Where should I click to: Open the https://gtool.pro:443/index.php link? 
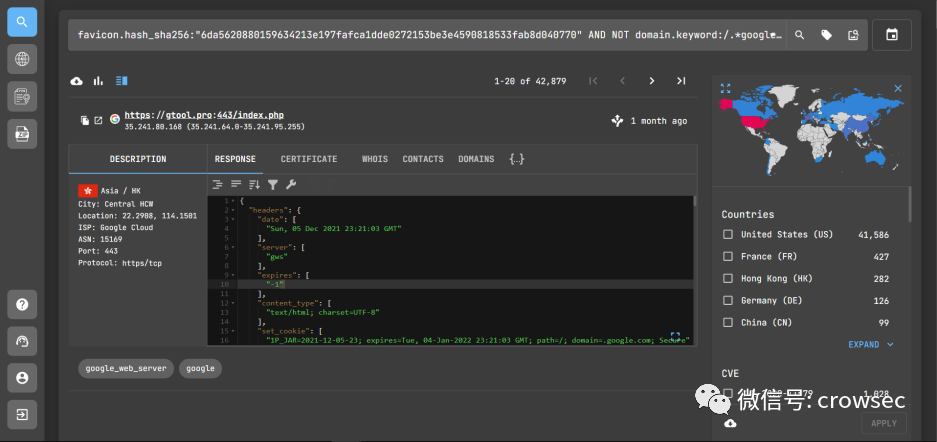tap(204, 115)
